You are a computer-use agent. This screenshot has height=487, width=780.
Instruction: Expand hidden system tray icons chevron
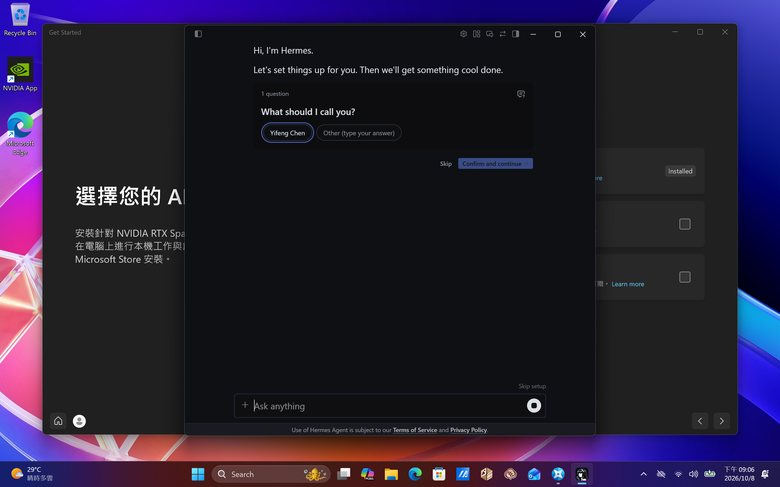(x=643, y=474)
